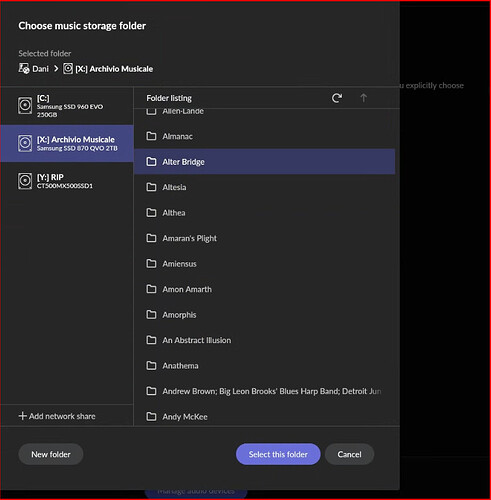Select the [Y:] RIP drive icon
This screenshot has height=500, width=491.
click(25, 181)
